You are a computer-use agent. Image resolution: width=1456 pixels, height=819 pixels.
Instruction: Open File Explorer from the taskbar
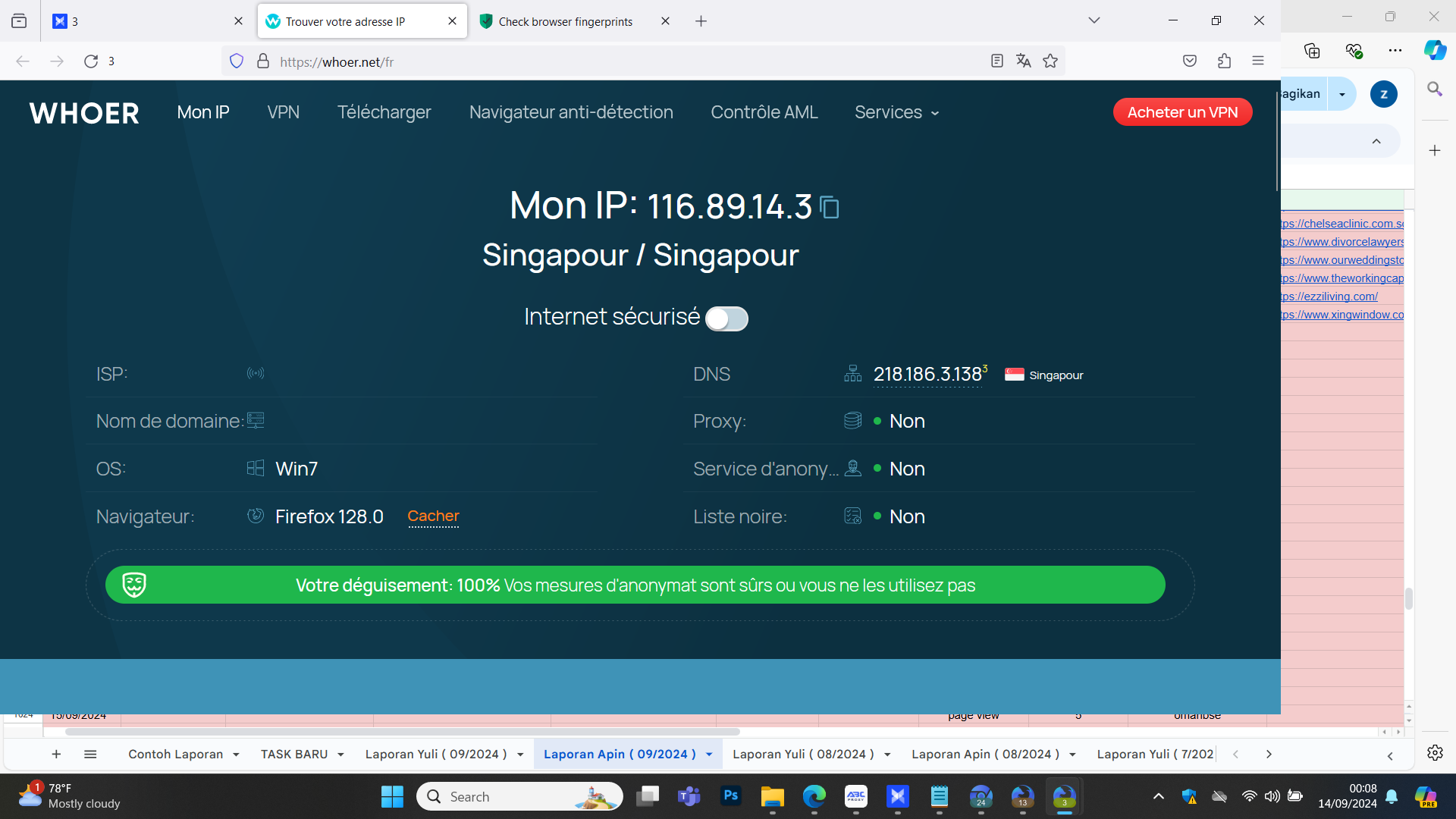(x=773, y=796)
